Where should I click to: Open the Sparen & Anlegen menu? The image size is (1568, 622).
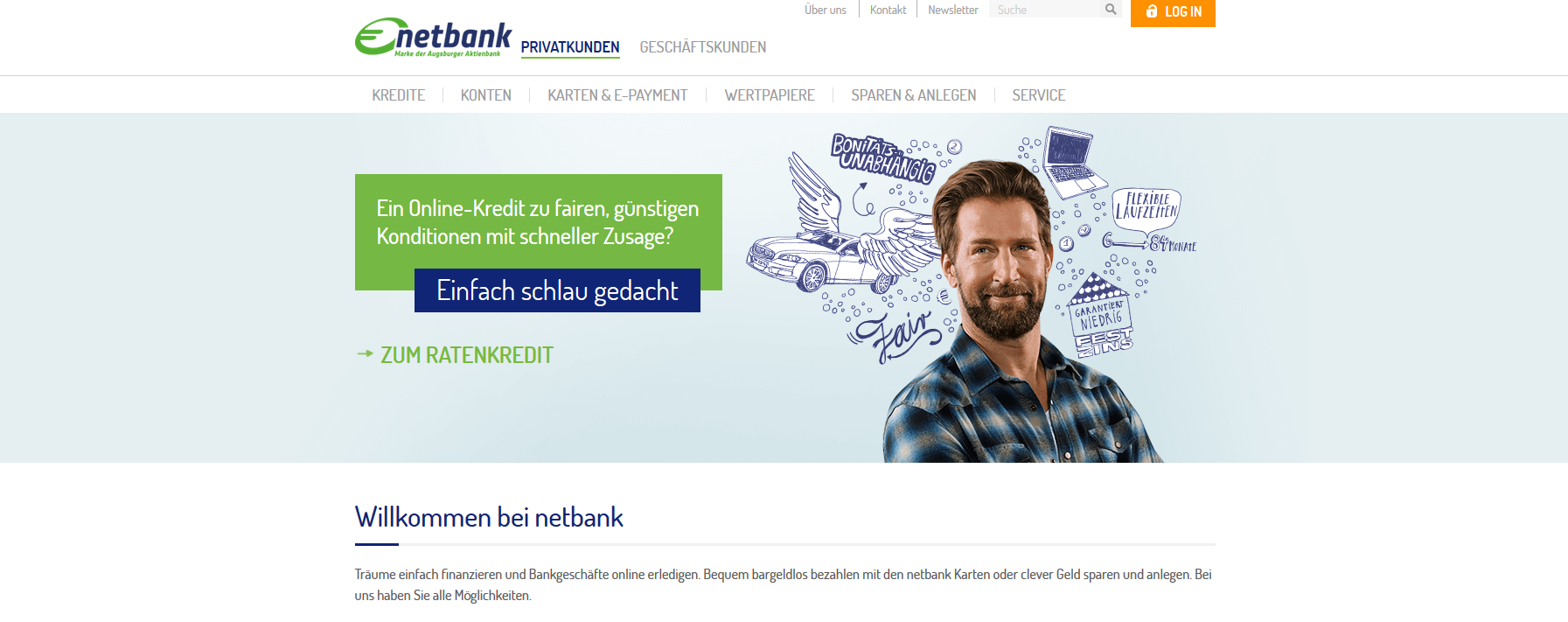(914, 95)
